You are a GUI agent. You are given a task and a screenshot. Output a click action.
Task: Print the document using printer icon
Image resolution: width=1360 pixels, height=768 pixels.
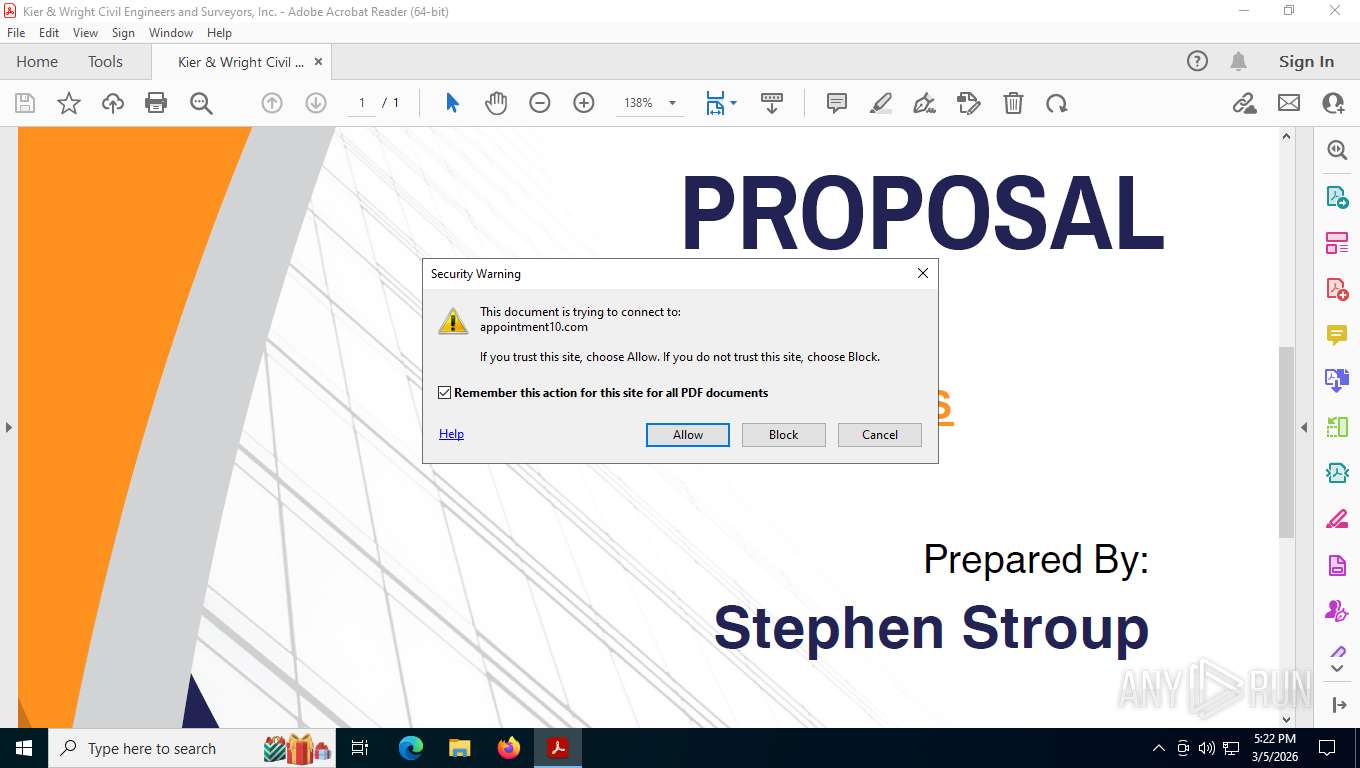tap(156, 103)
